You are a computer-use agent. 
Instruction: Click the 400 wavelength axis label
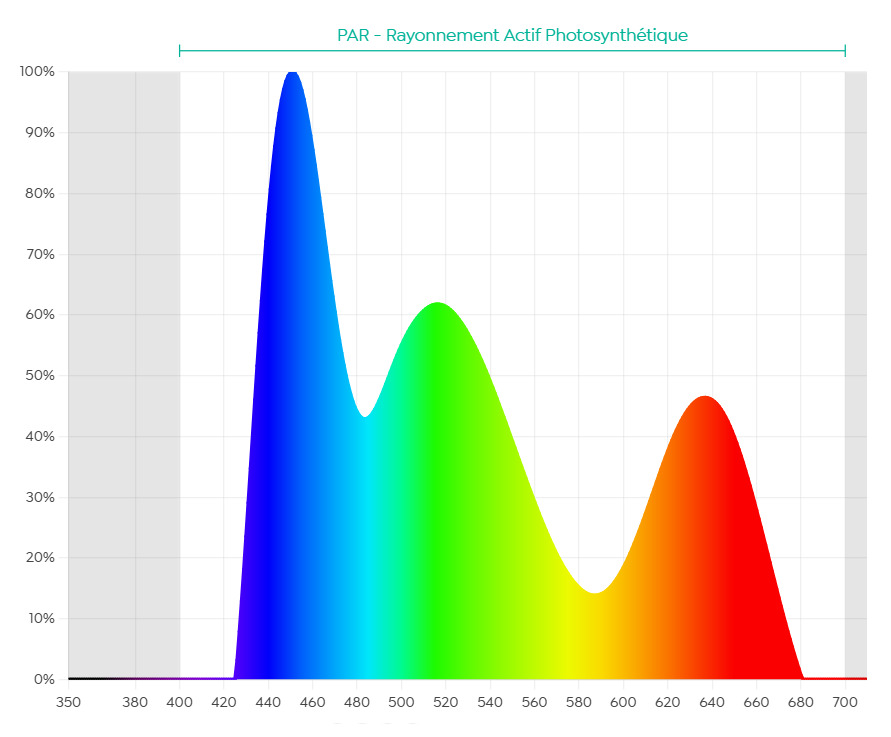coord(180,702)
